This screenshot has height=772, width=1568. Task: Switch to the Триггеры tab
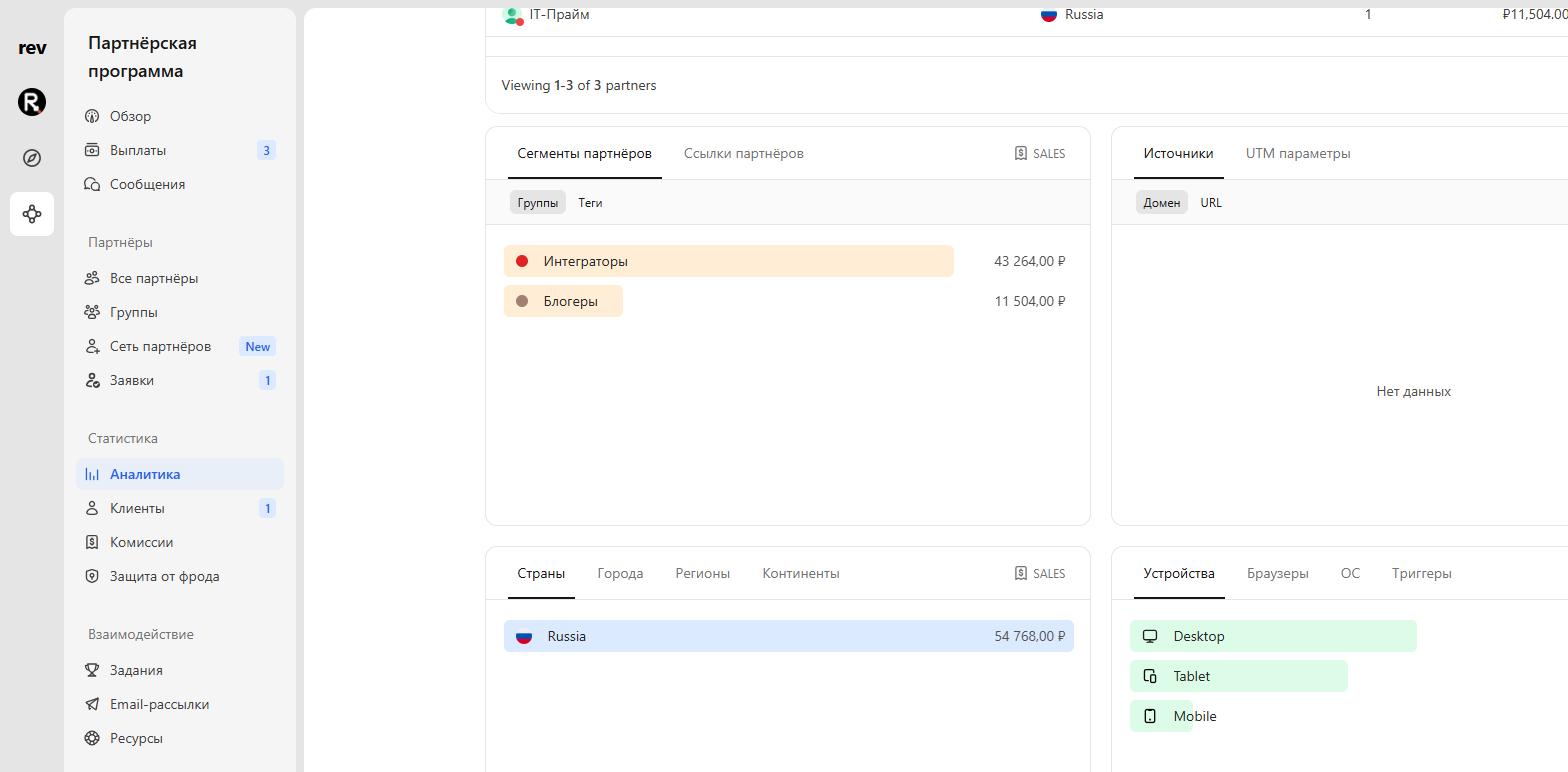click(x=1422, y=573)
